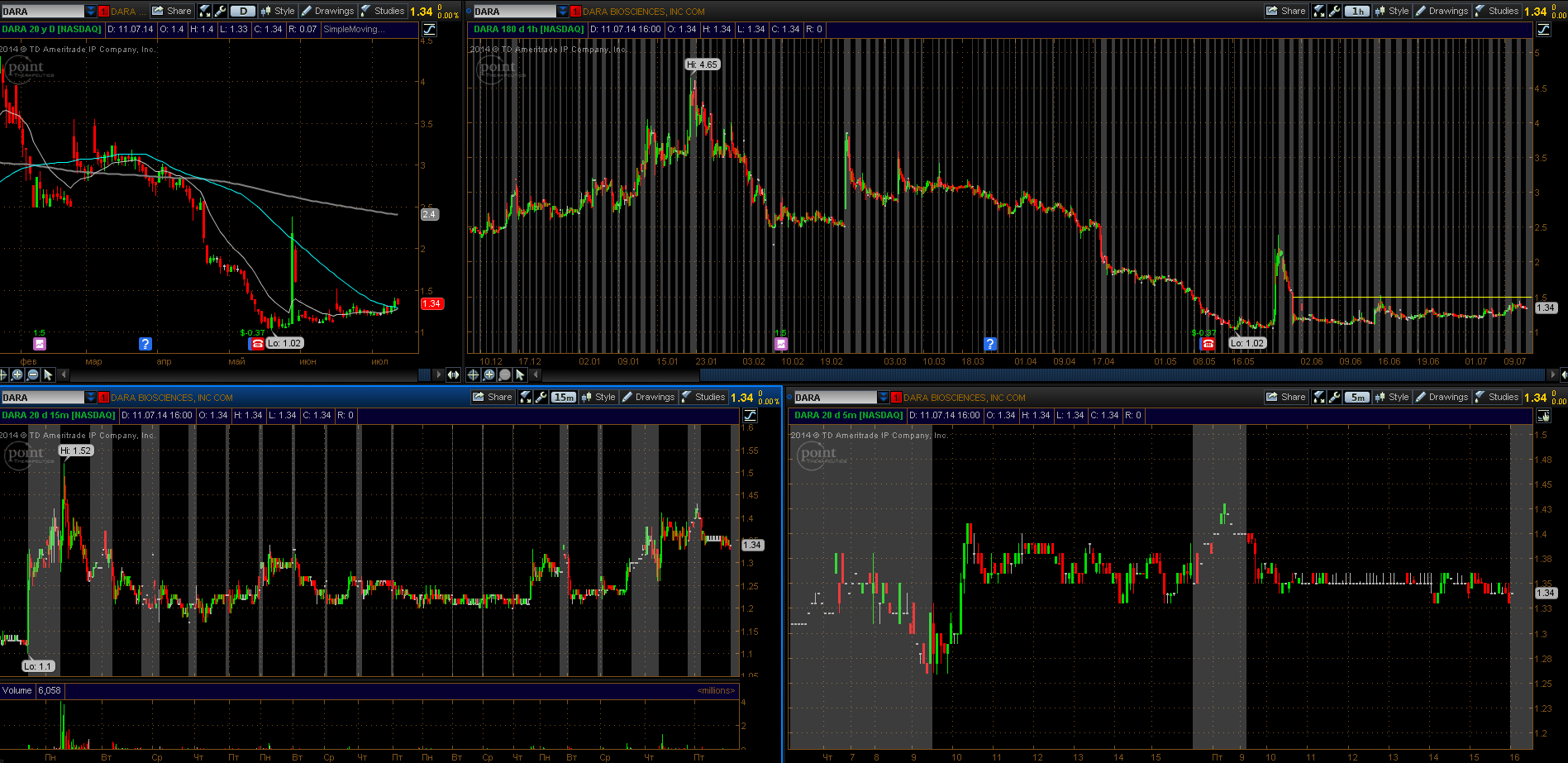Image resolution: width=1568 pixels, height=763 pixels.
Task: Select pointer tool under the 1h chart
Action: pyautogui.click(x=520, y=374)
